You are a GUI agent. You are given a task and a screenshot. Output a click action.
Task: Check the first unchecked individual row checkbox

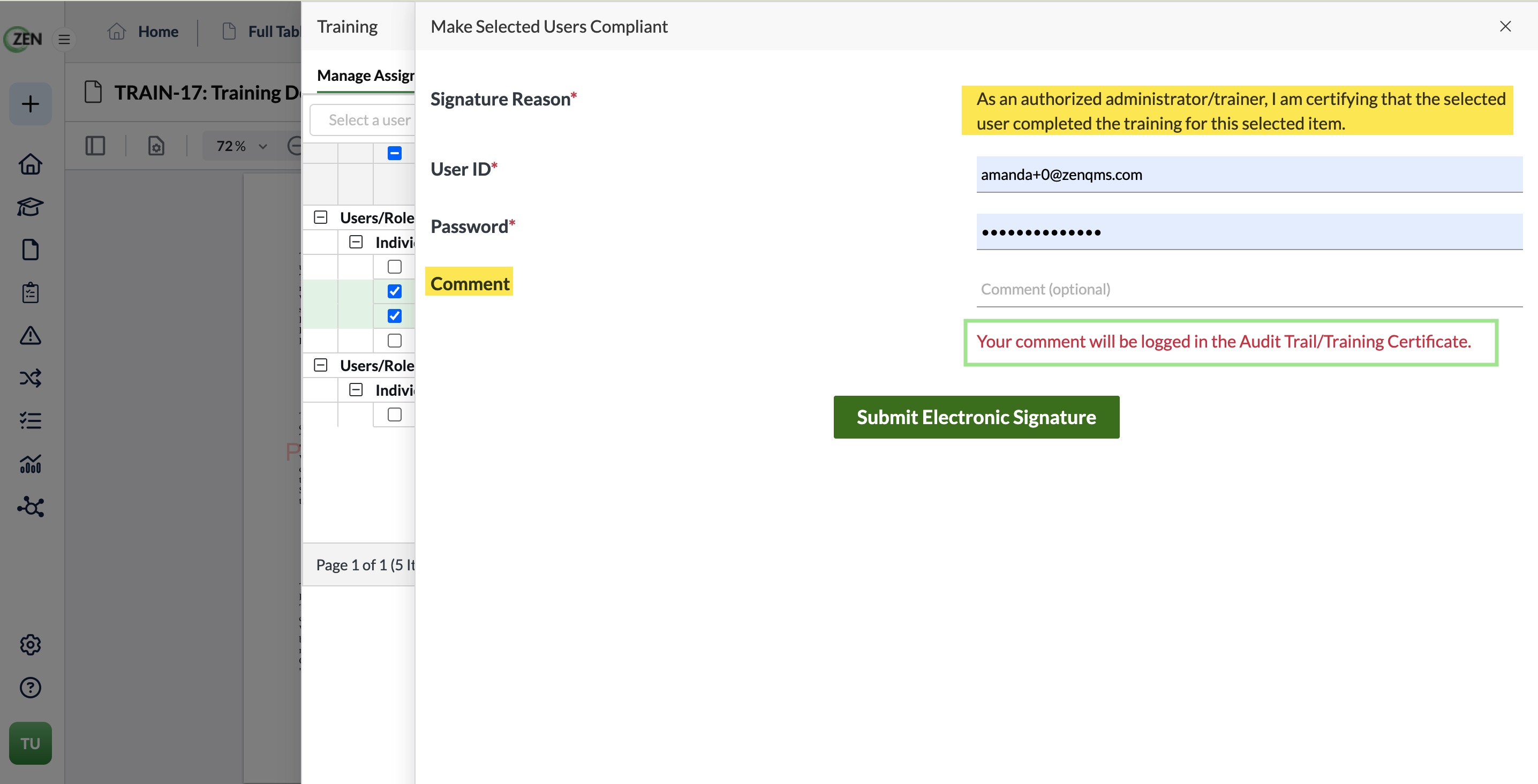395,266
